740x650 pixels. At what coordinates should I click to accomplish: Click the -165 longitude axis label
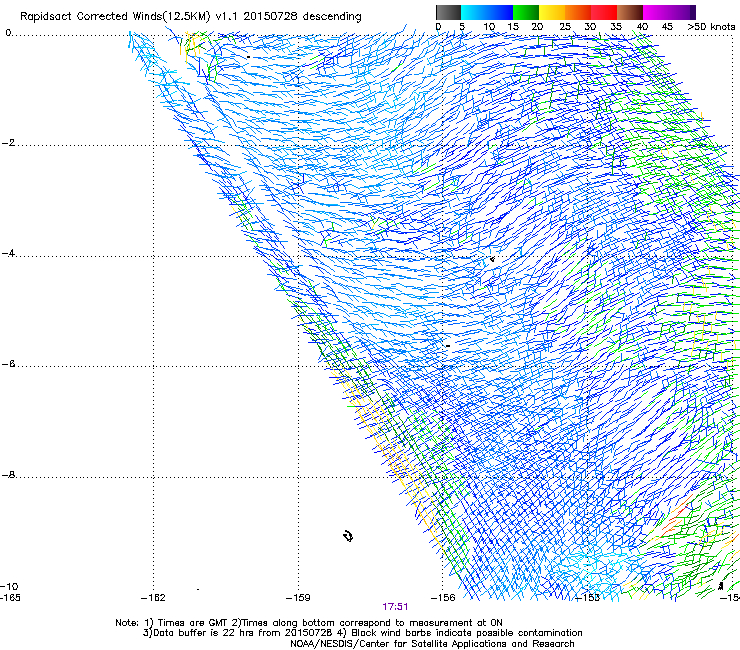pyautogui.click(x=10, y=598)
